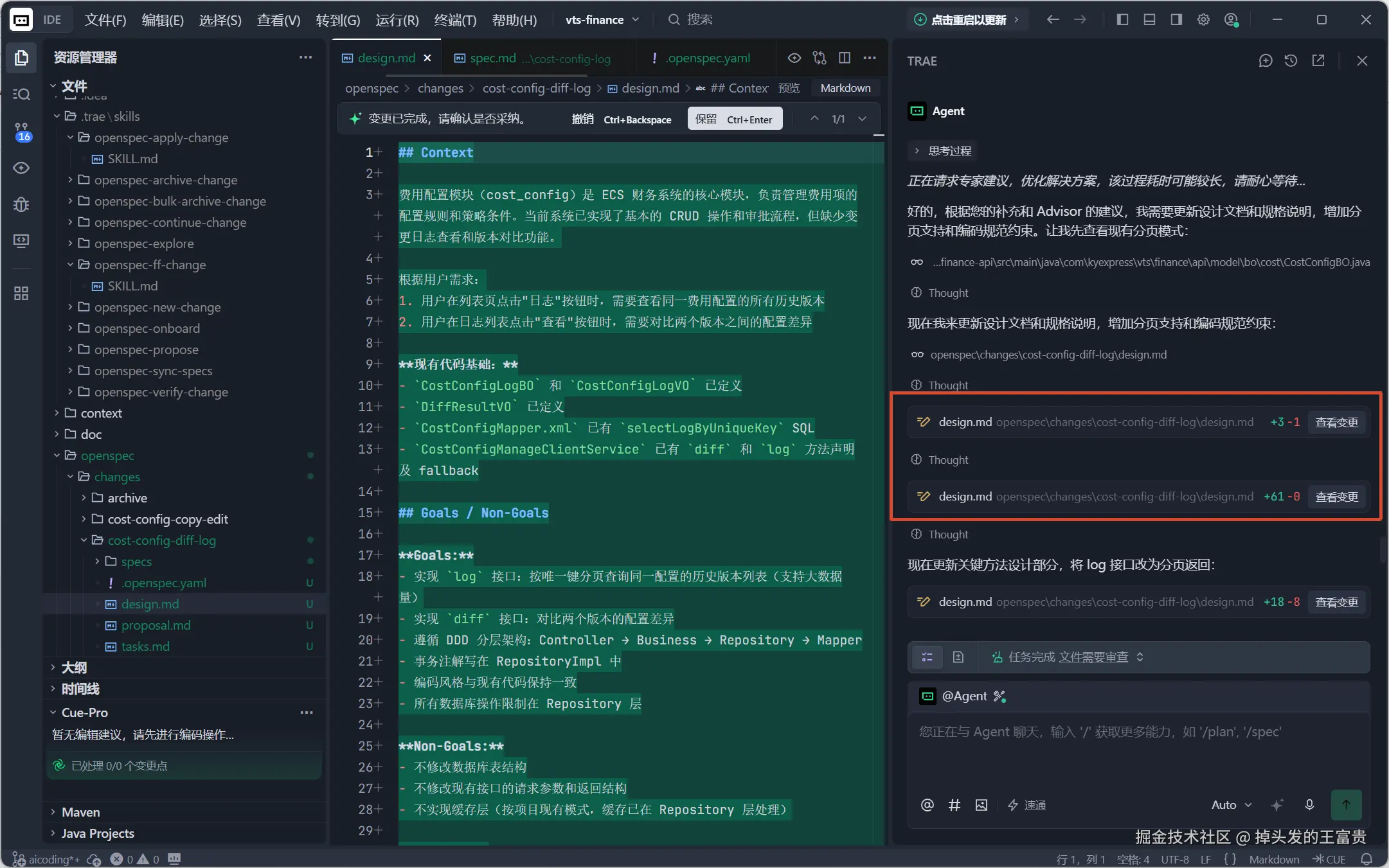Click 查看变更 for the +61 -0 change
1389x868 pixels.
click(x=1336, y=497)
